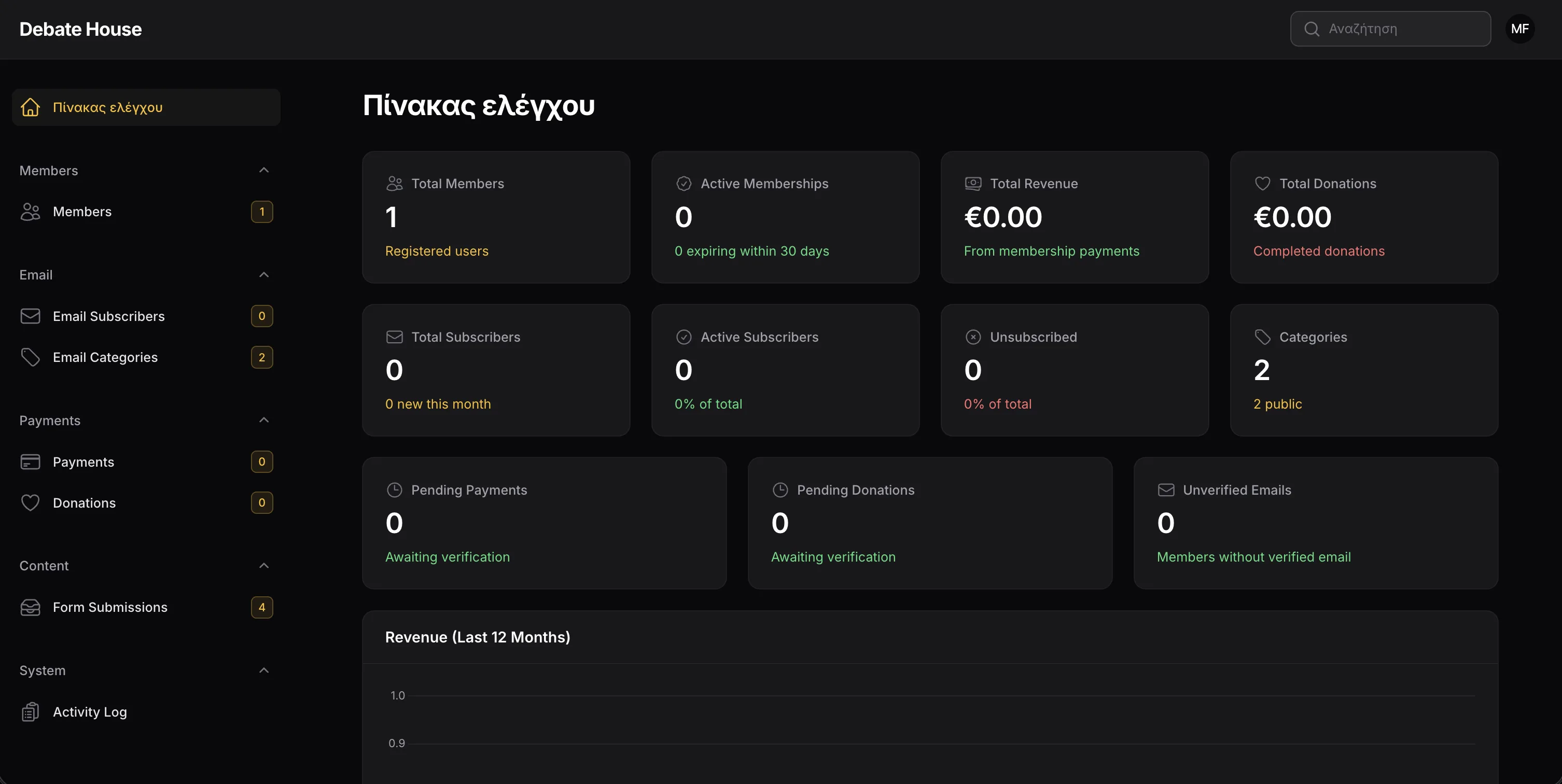Click the Payments credit card icon

tap(30, 462)
